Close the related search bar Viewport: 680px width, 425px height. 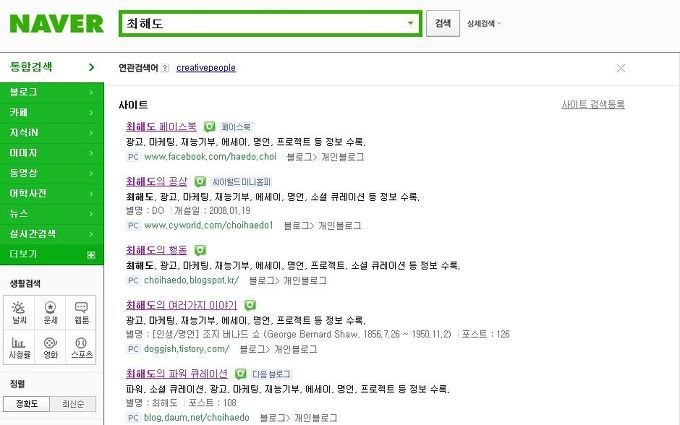pyautogui.click(x=621, y=68)
